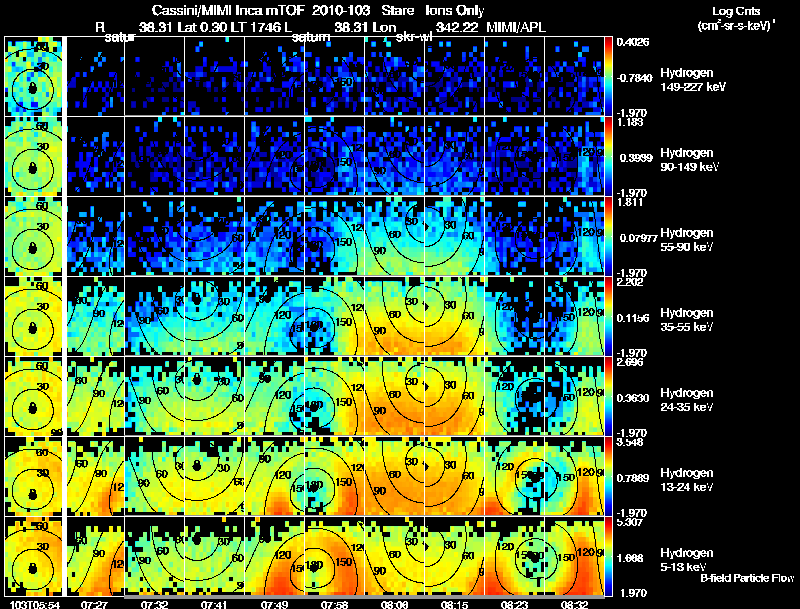
Task: Click the Hydrogen 90-149 keV color bar
Action: [608, 156]
